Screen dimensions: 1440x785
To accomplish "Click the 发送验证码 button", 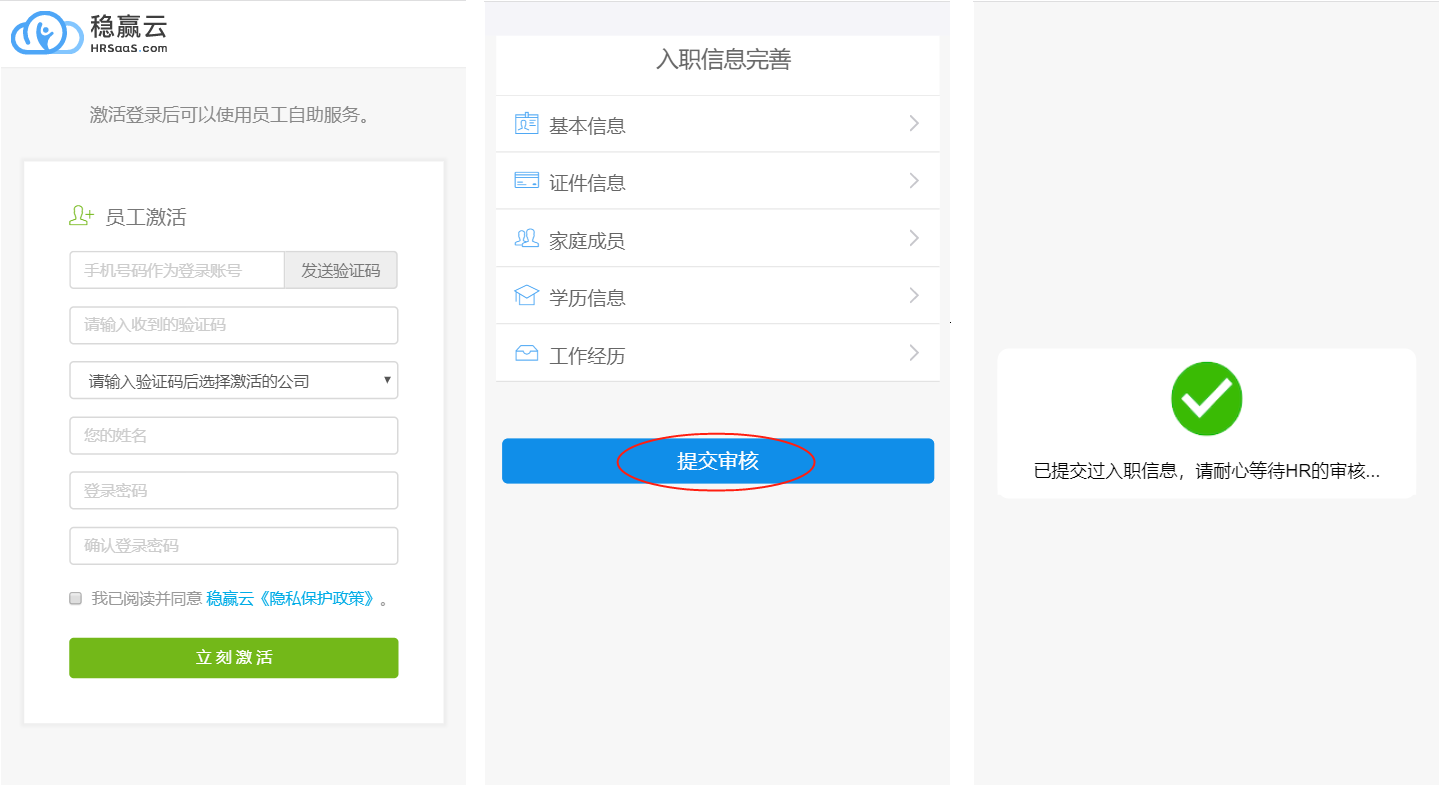I will 341,270.
